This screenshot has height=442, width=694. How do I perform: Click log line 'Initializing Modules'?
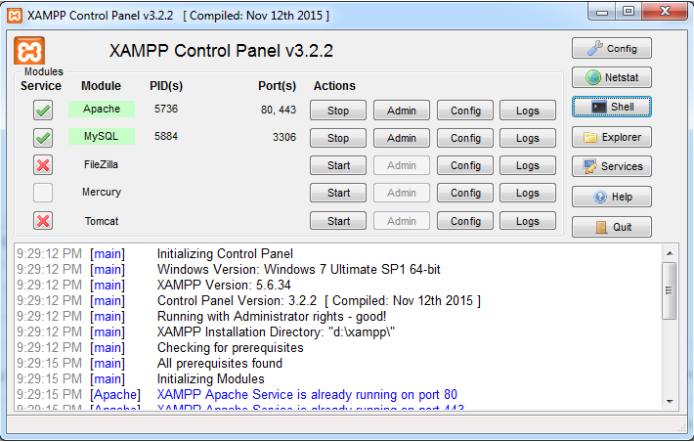click(x=211, y=379)
